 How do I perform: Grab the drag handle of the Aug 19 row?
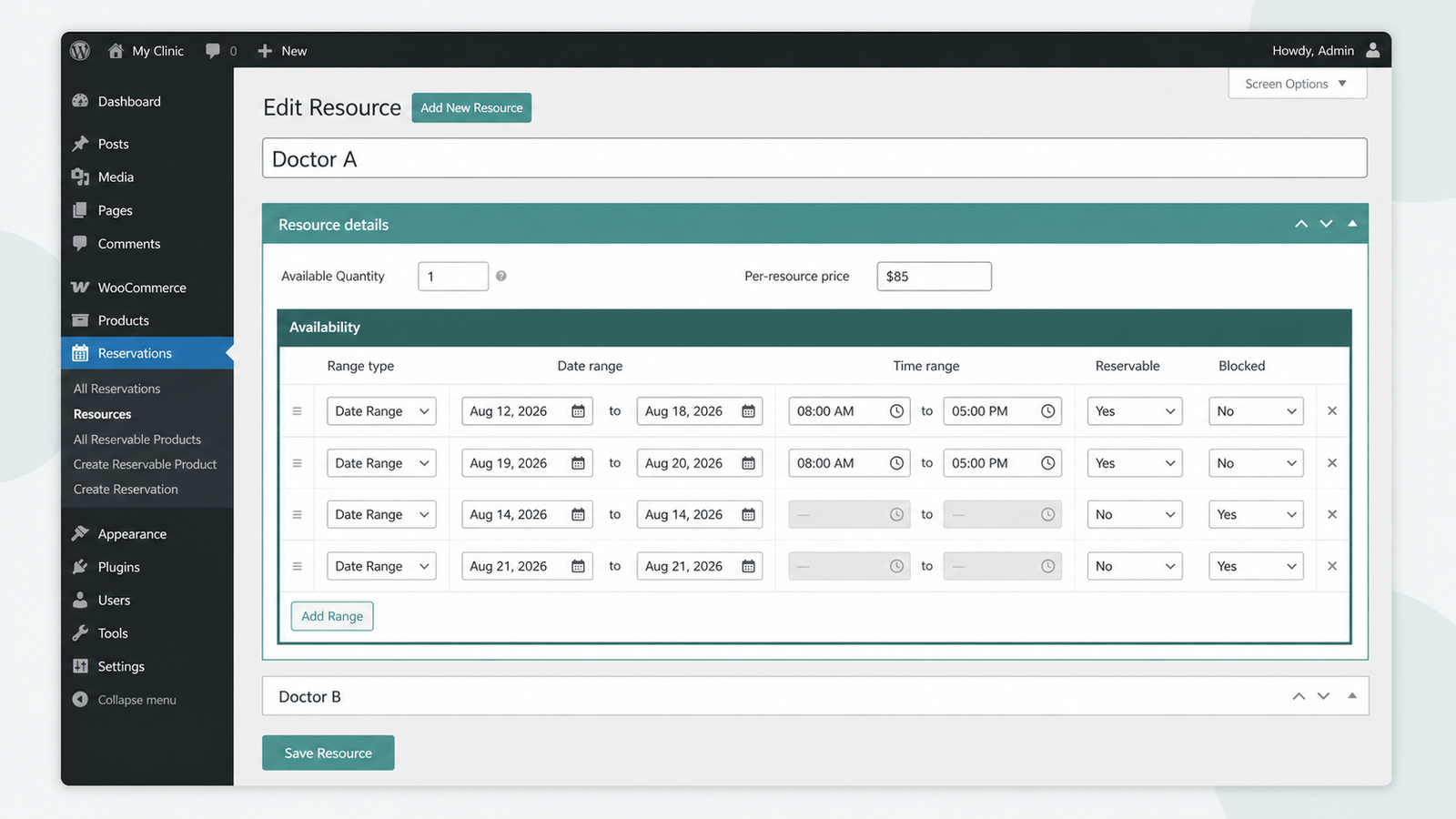297,463
